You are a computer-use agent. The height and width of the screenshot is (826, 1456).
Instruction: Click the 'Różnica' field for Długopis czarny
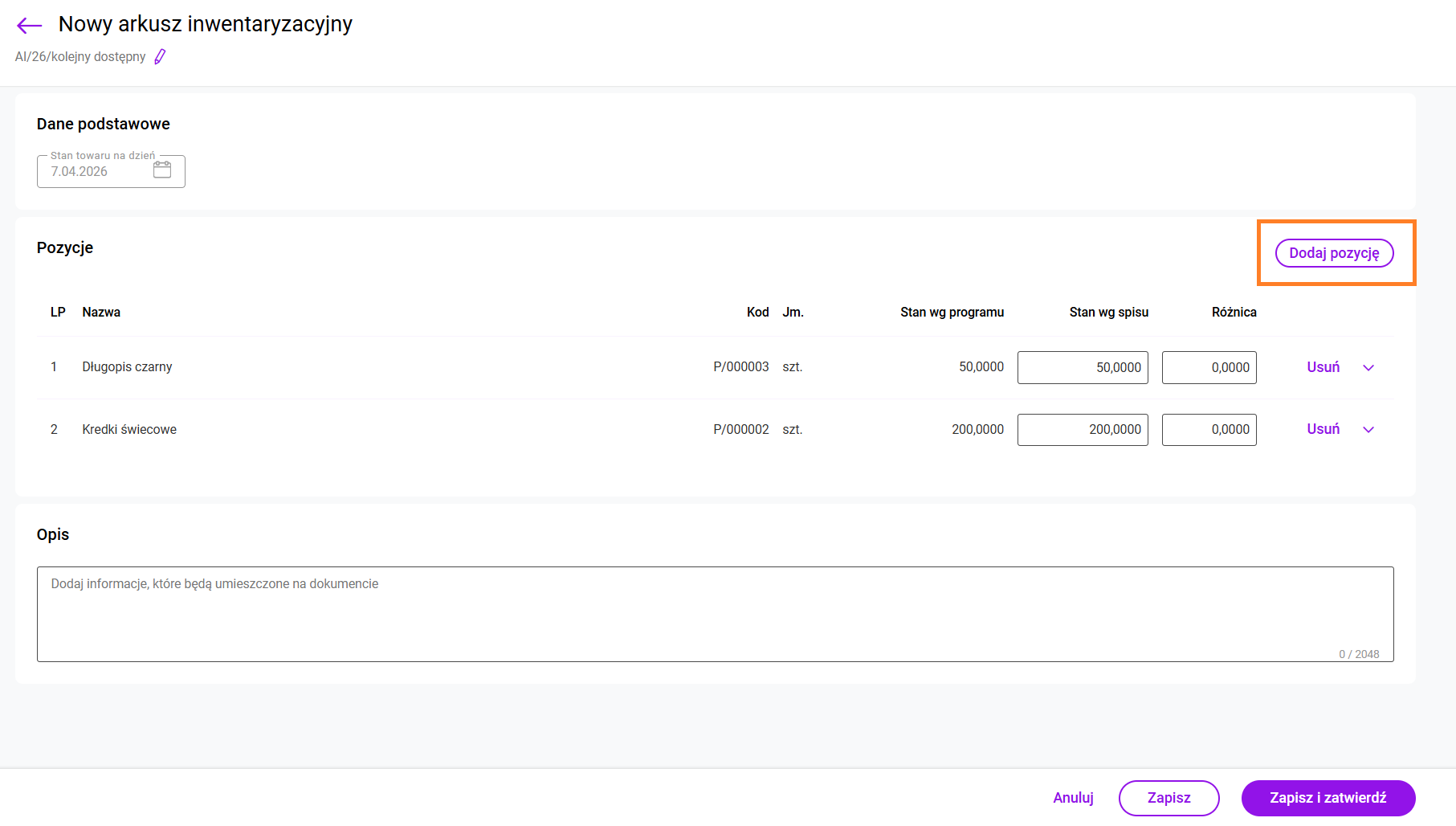(x=1209, y=367)
